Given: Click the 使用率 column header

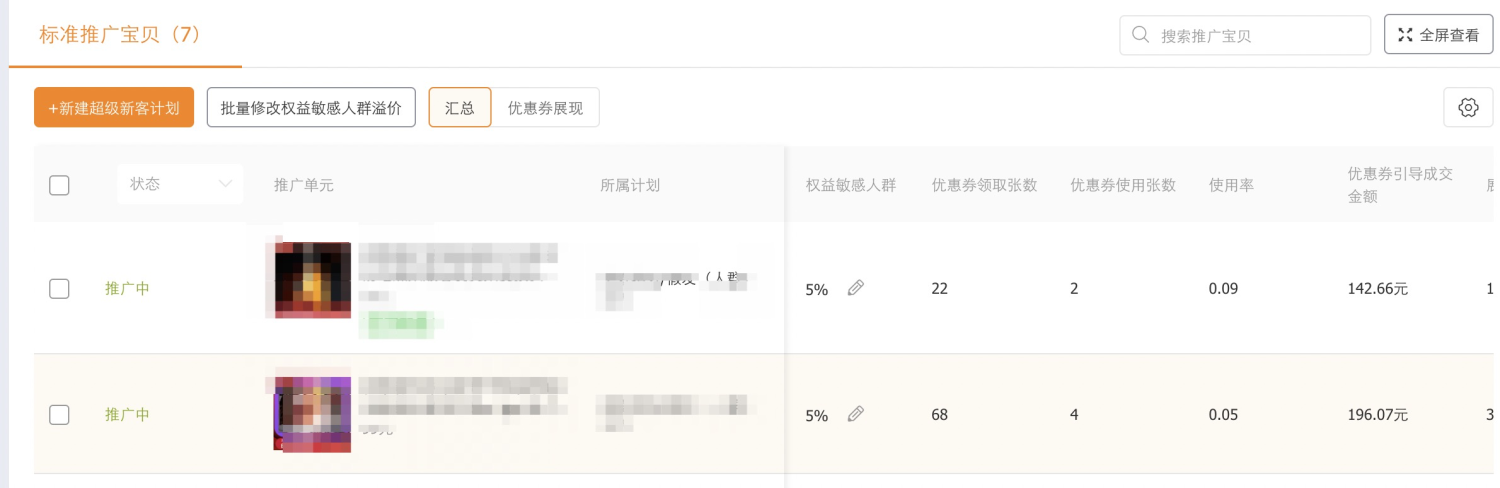Looking at the screenshot, I should (x=1231, y=185).
